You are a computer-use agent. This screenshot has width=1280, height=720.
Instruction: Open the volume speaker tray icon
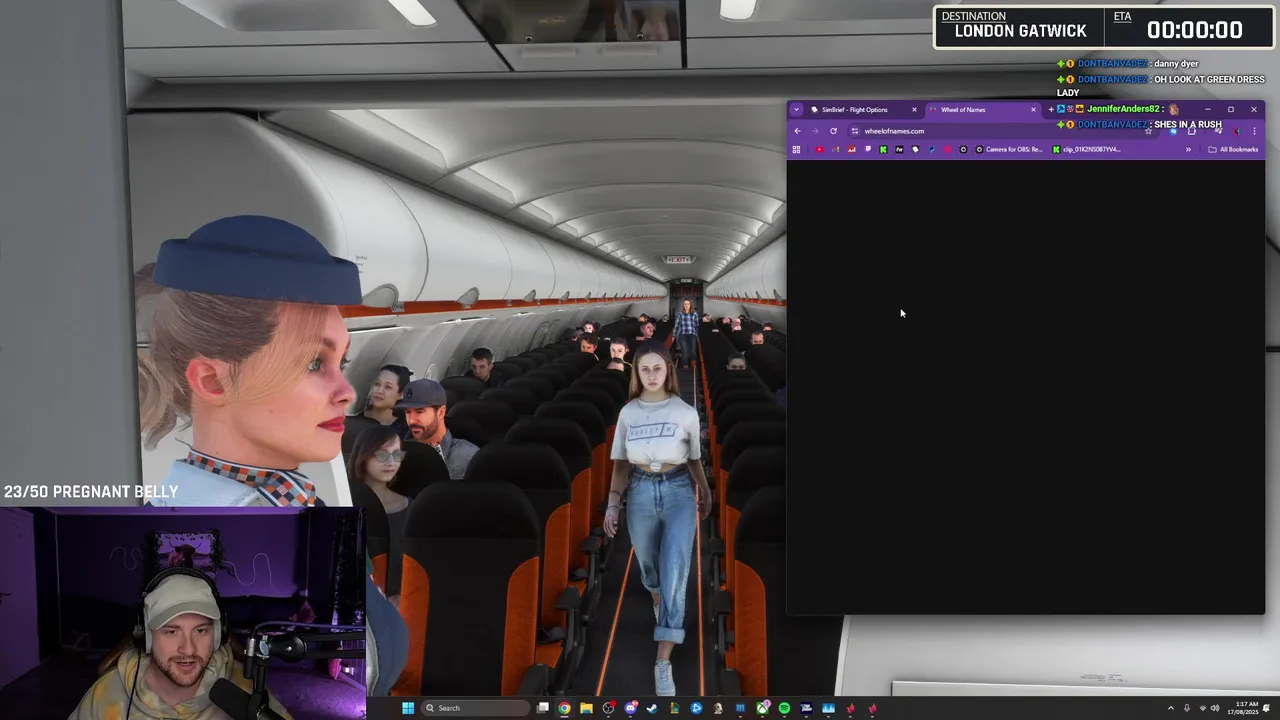(x=1215, y=708)
